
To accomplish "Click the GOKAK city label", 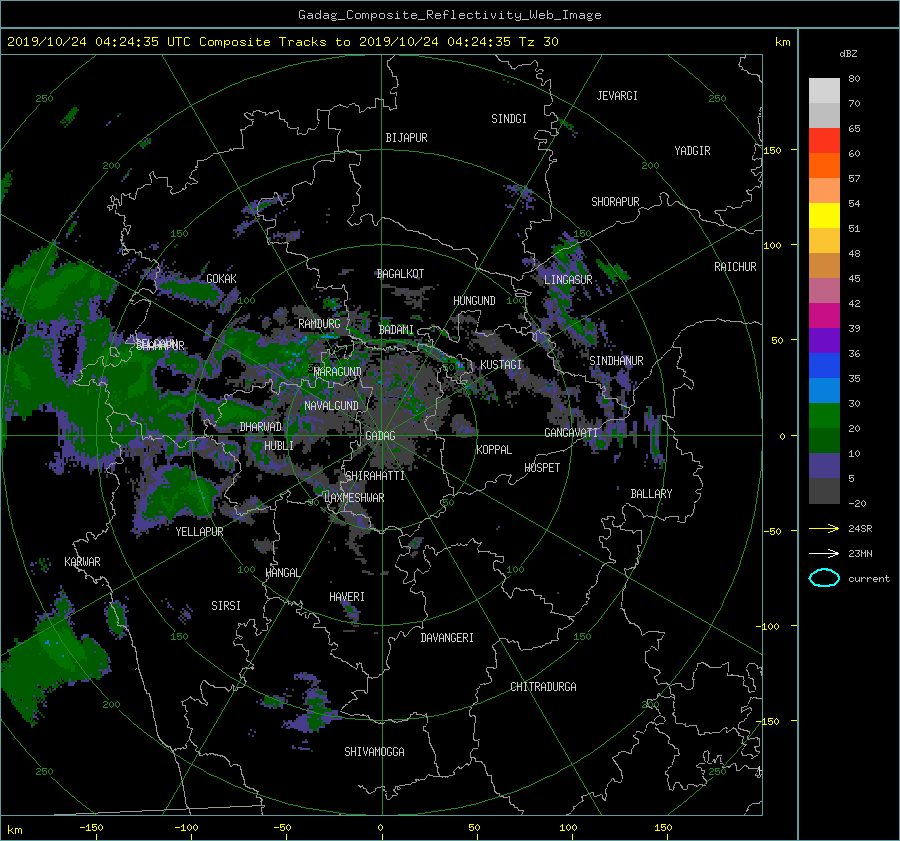I will click(x=222, y=279).
